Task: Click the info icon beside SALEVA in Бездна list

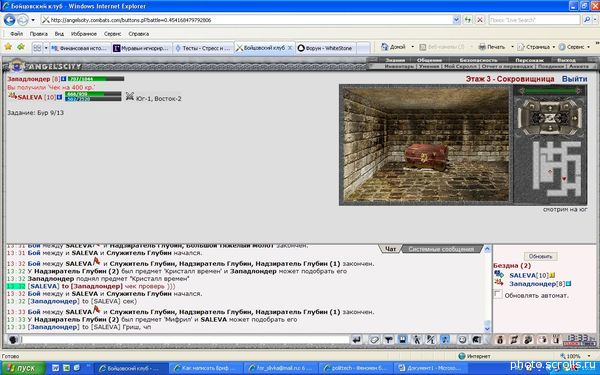Action: [x=552, y=275]
